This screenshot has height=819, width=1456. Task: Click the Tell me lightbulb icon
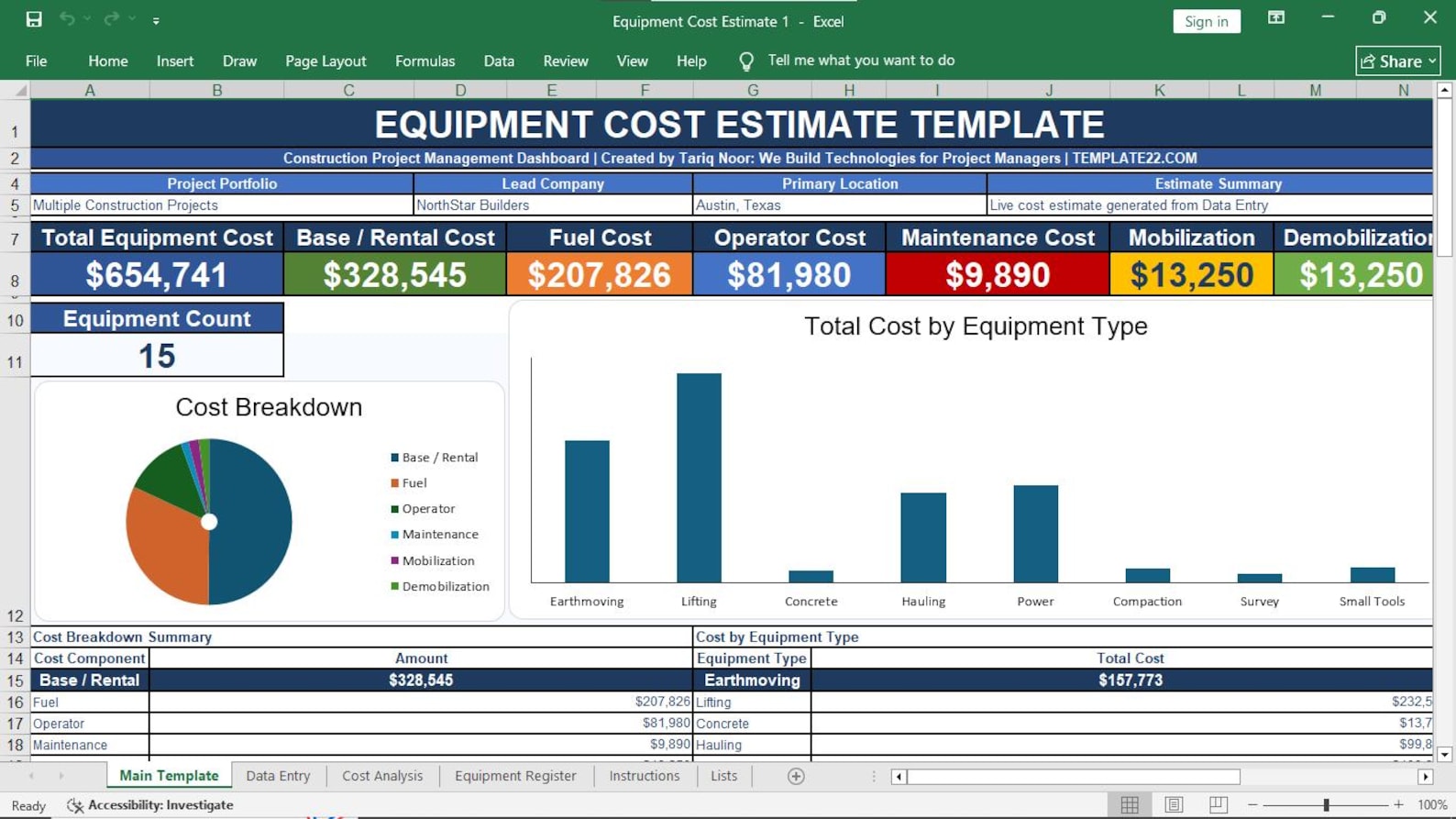click(x=746, y=61)
